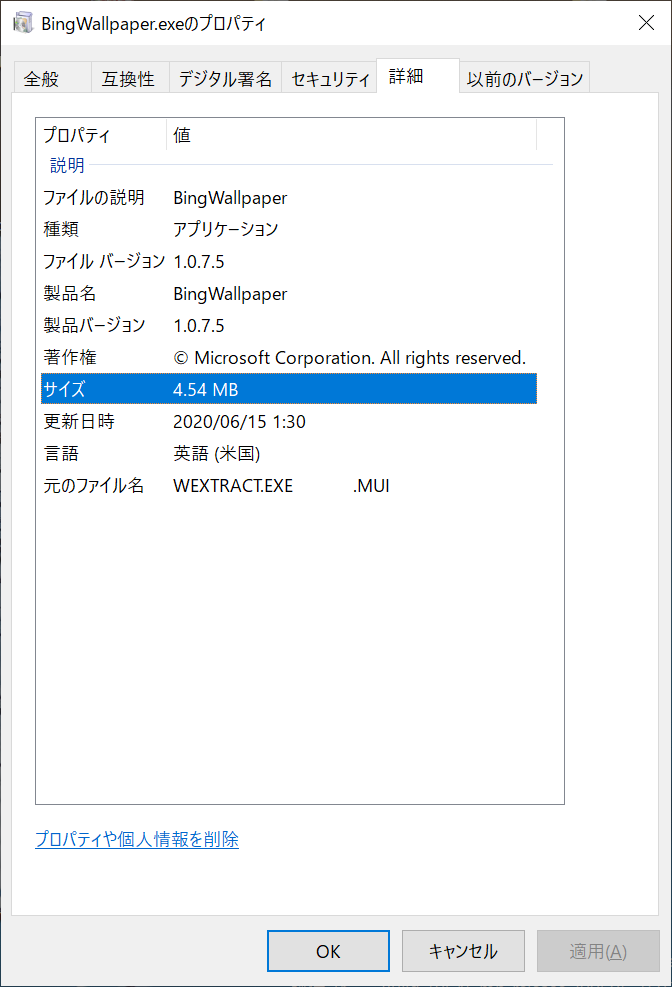Image resolution: width=672 pixels, height=987 pixels.
Task: Open the 互換性 tab
Action: (130, 78)
